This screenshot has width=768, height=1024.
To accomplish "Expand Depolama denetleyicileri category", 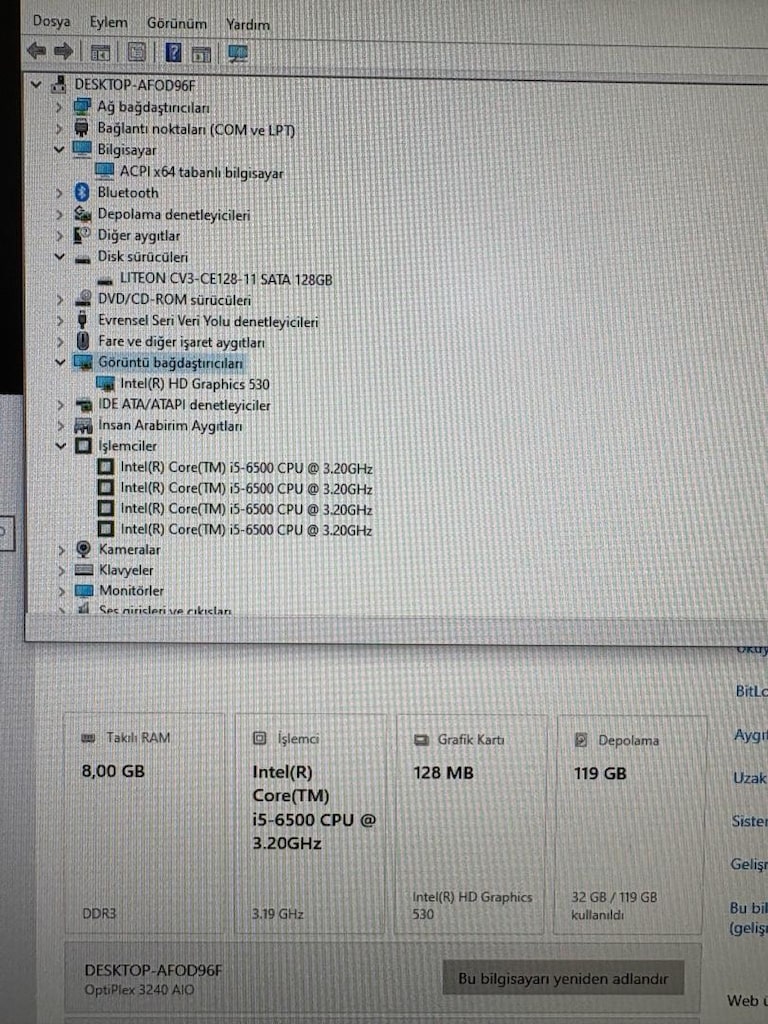I will [x=59, y=214].
